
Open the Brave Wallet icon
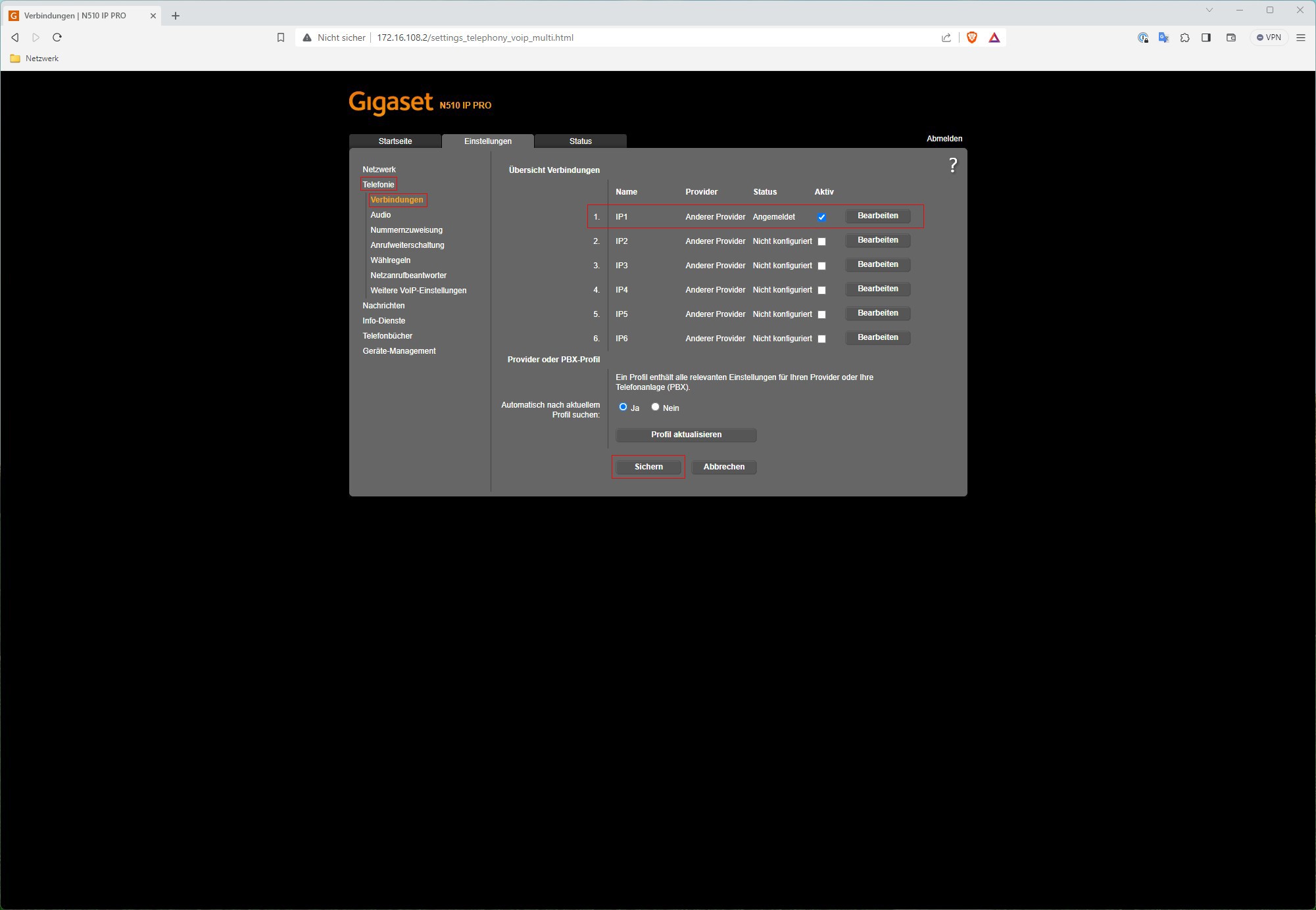pos(1231,37)
